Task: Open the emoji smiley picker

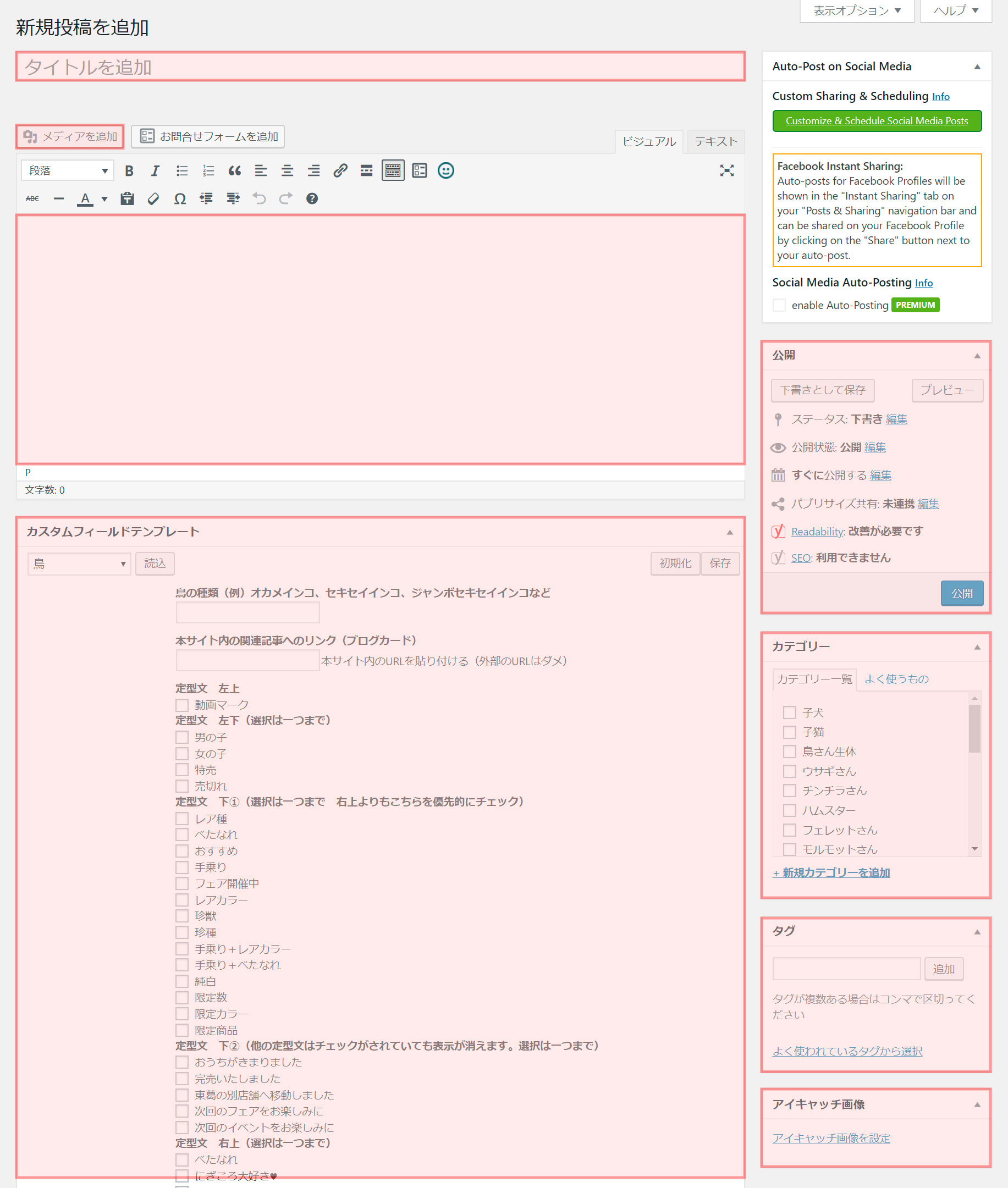Action: 446,171
